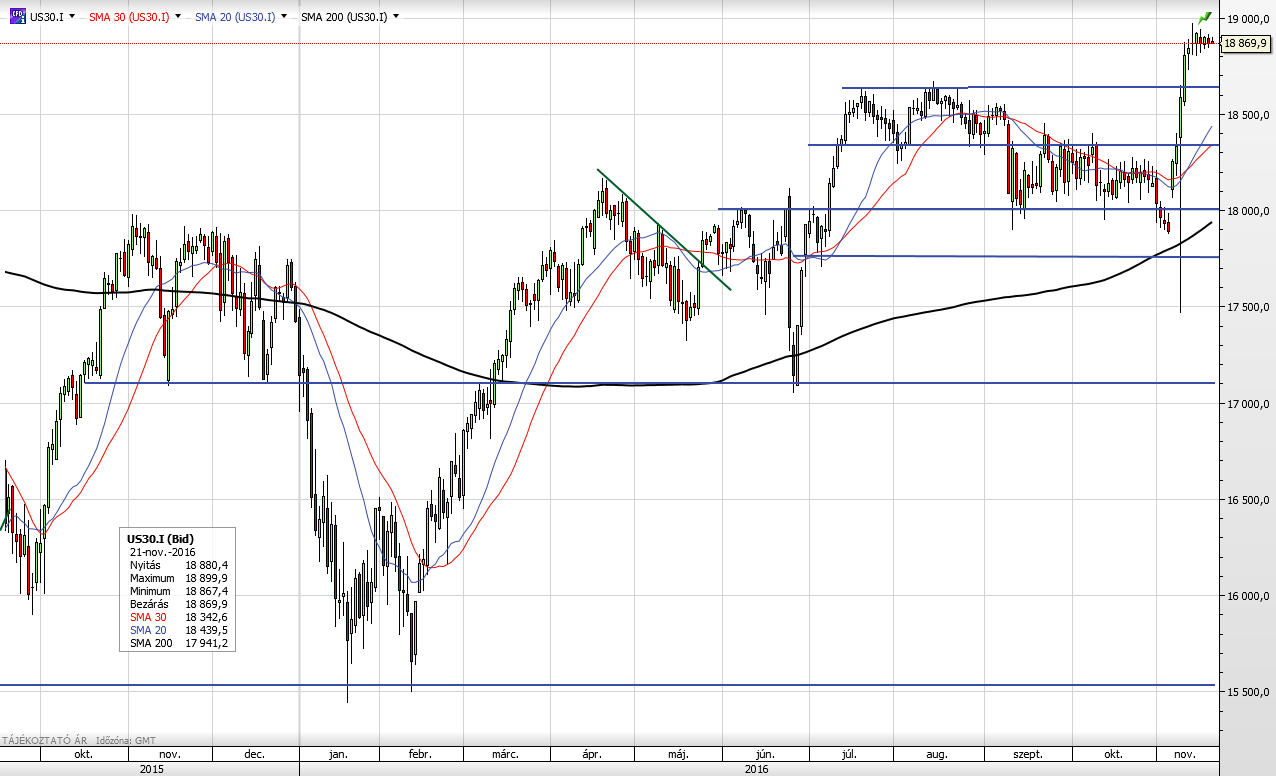Click the SMA 20 value 18 439,5

pos(206,630)
